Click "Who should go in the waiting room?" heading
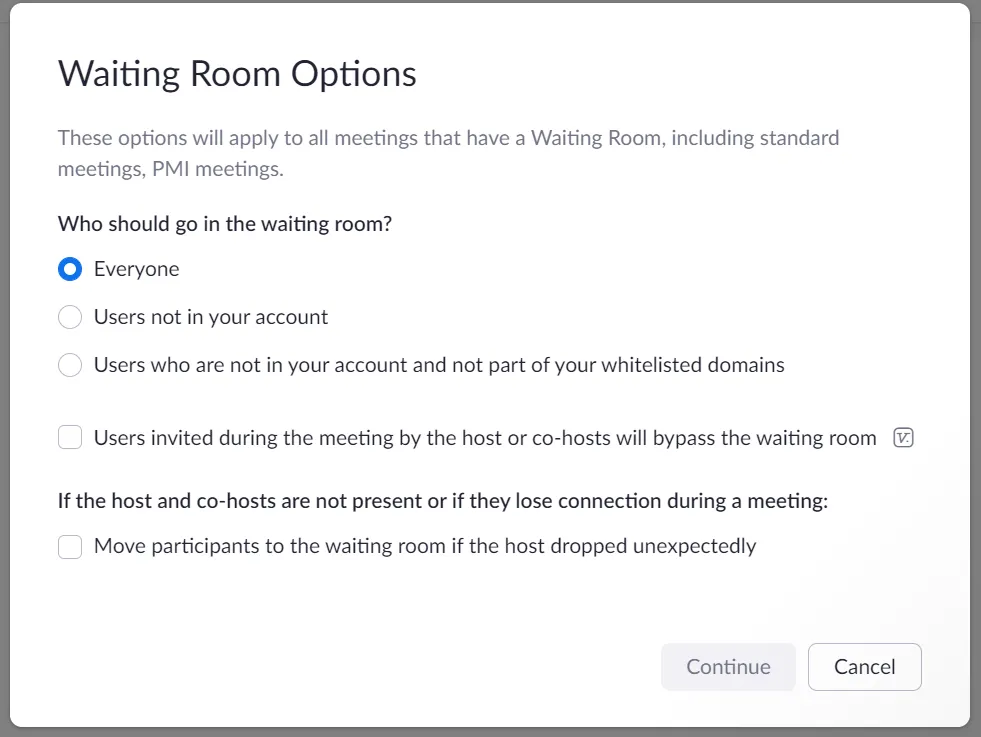The width and height of the screenshot is (981, 737). [225, 224]
